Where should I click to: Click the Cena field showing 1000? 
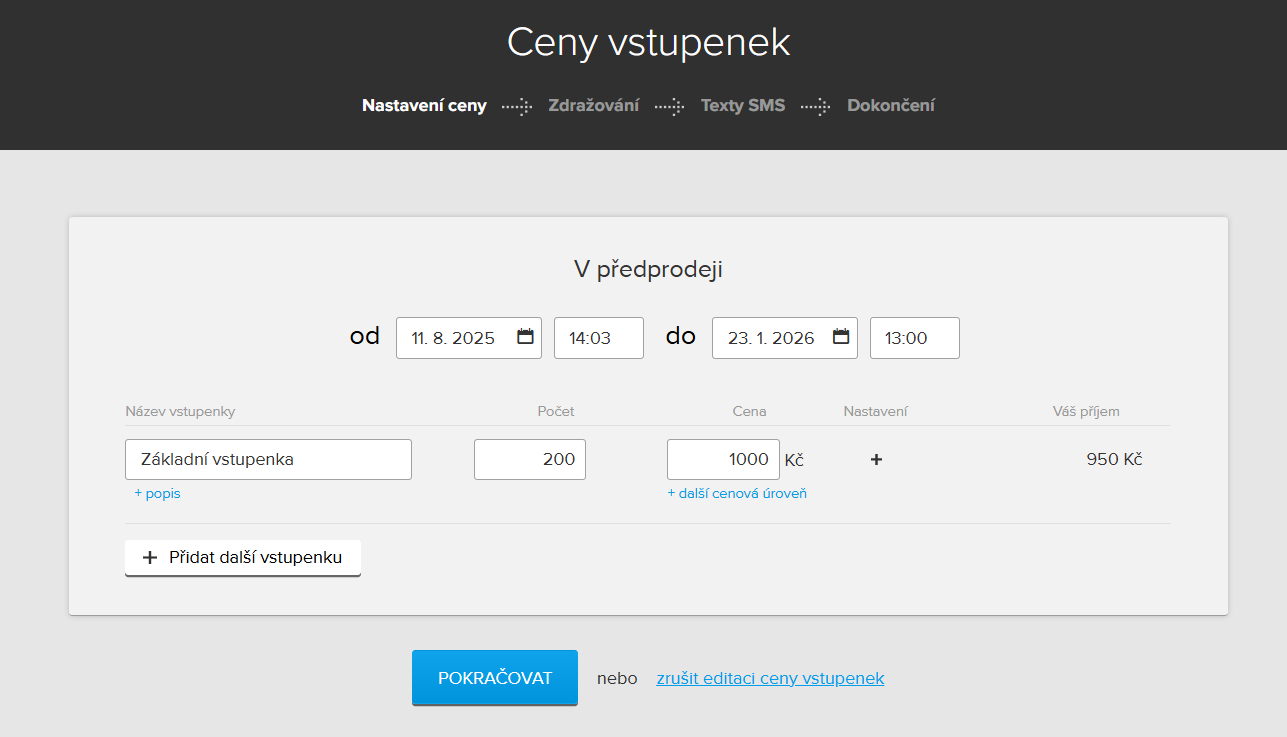tap(722, 460)
